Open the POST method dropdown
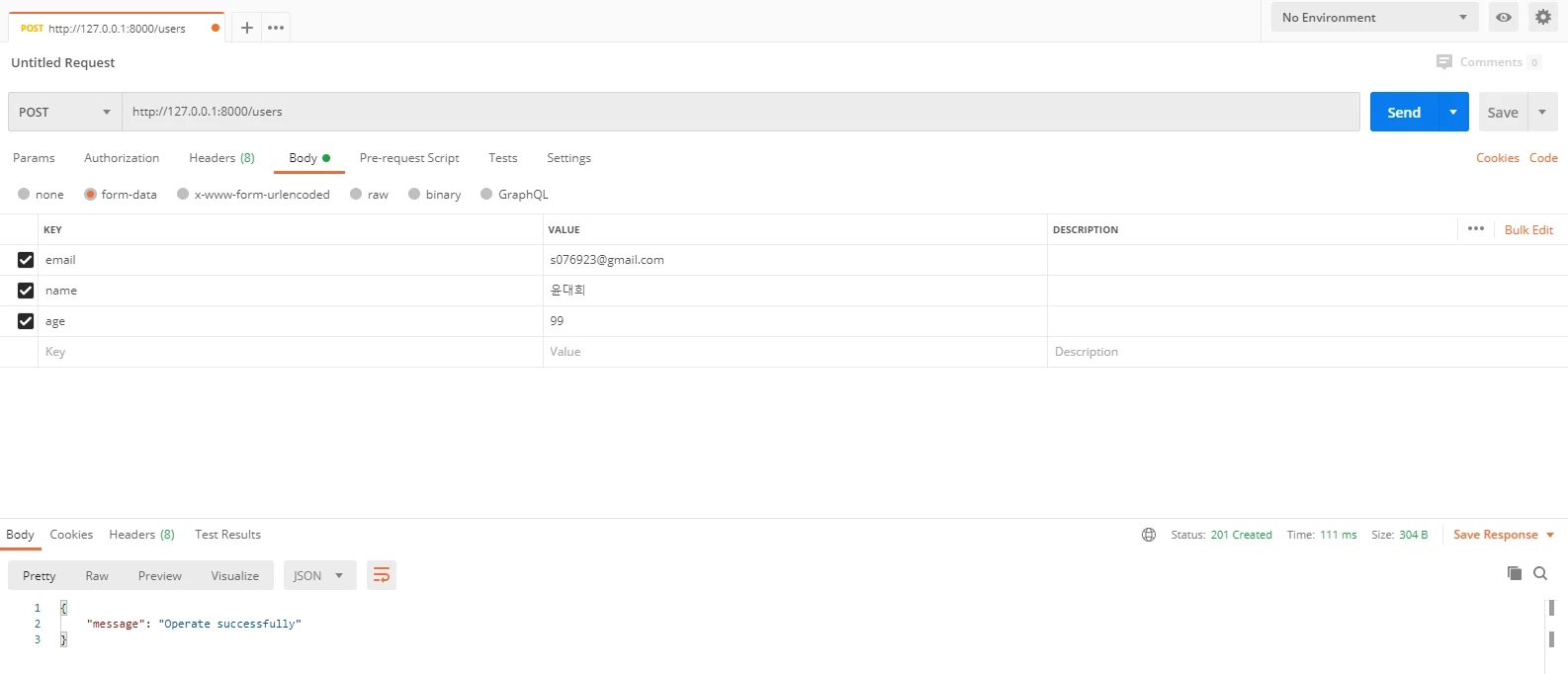1568x674 pixels. pyautogui.click(x=64, y=112)
